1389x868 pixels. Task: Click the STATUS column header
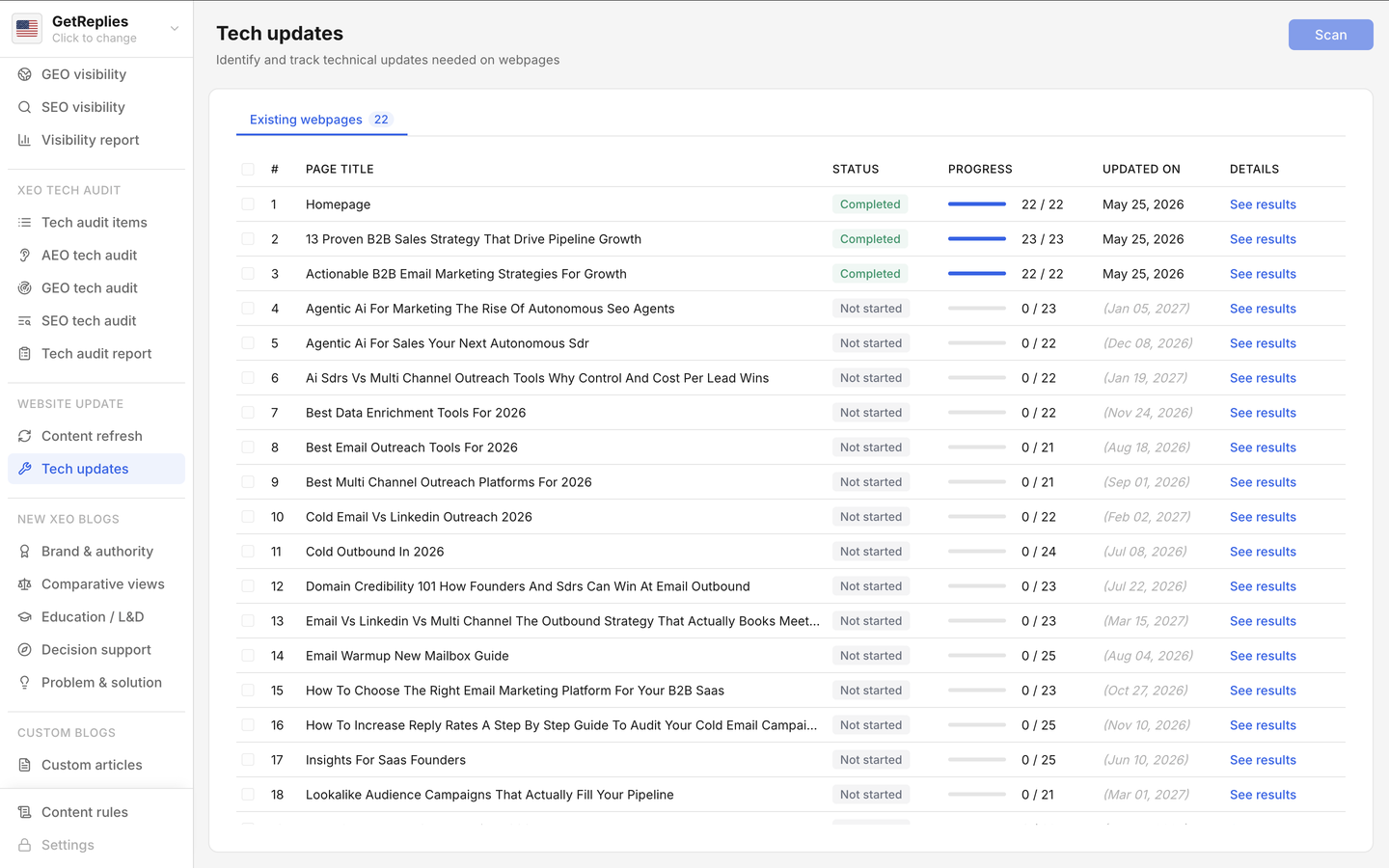coord(856,169)
